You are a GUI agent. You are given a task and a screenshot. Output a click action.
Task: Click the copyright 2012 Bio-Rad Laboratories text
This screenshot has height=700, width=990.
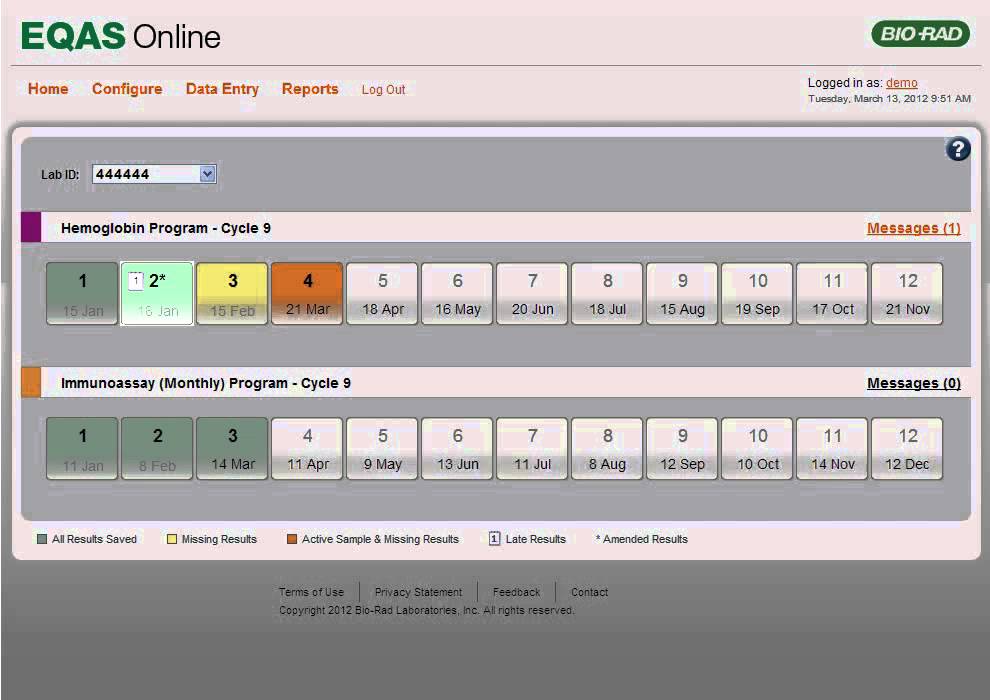427,610
